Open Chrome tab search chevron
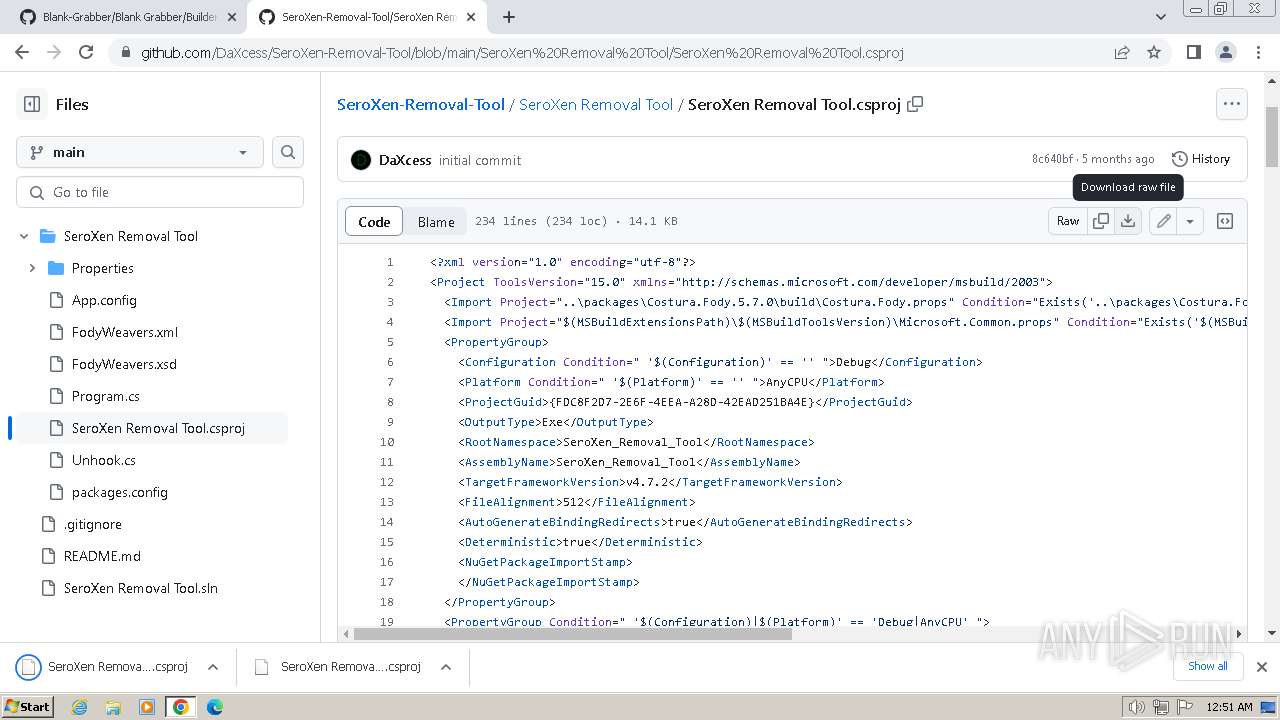 pyautogui.click(x=1160, y=17)
